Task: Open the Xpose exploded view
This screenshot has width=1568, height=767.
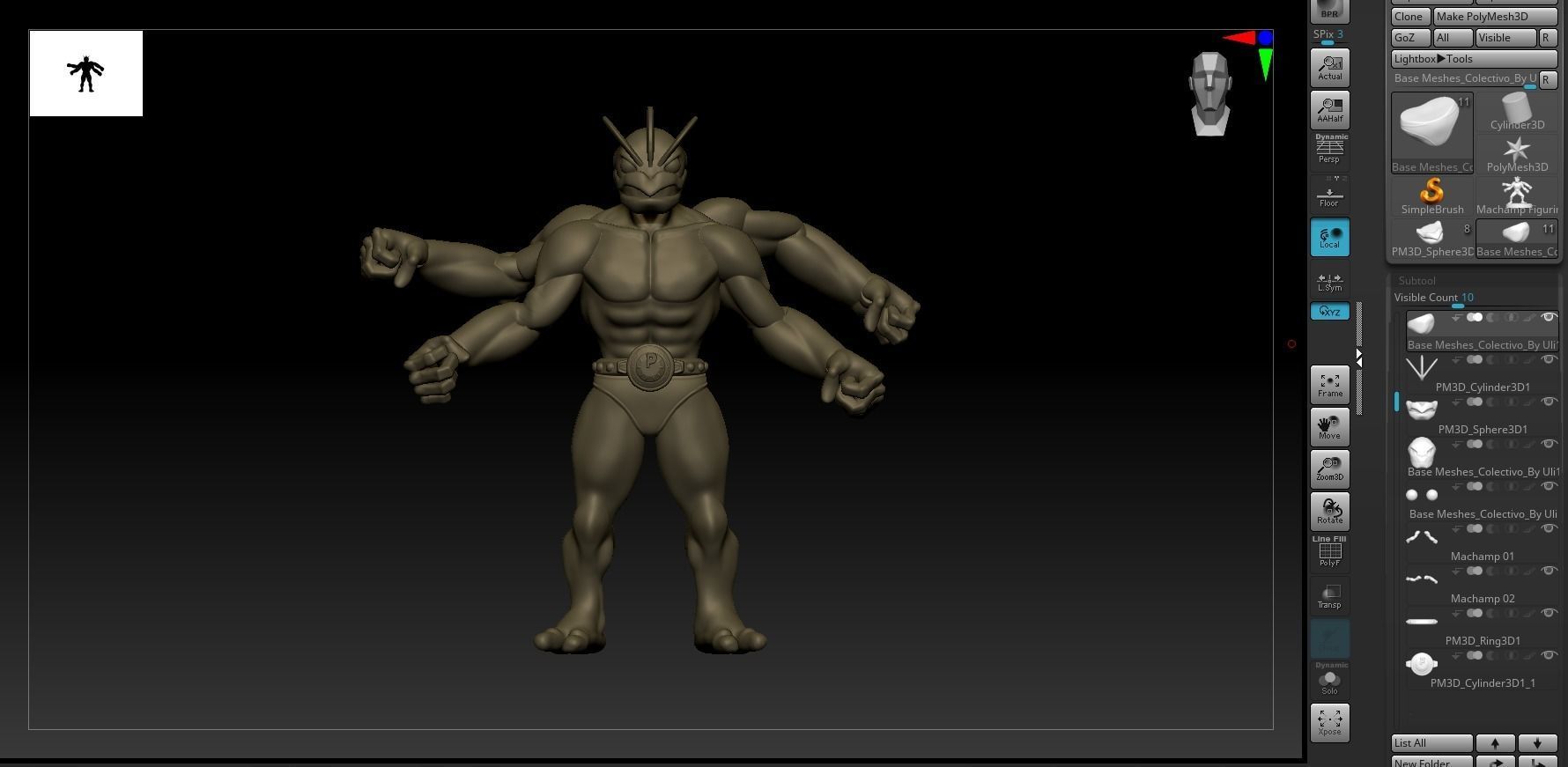Action: click(x=1329, y=722)
